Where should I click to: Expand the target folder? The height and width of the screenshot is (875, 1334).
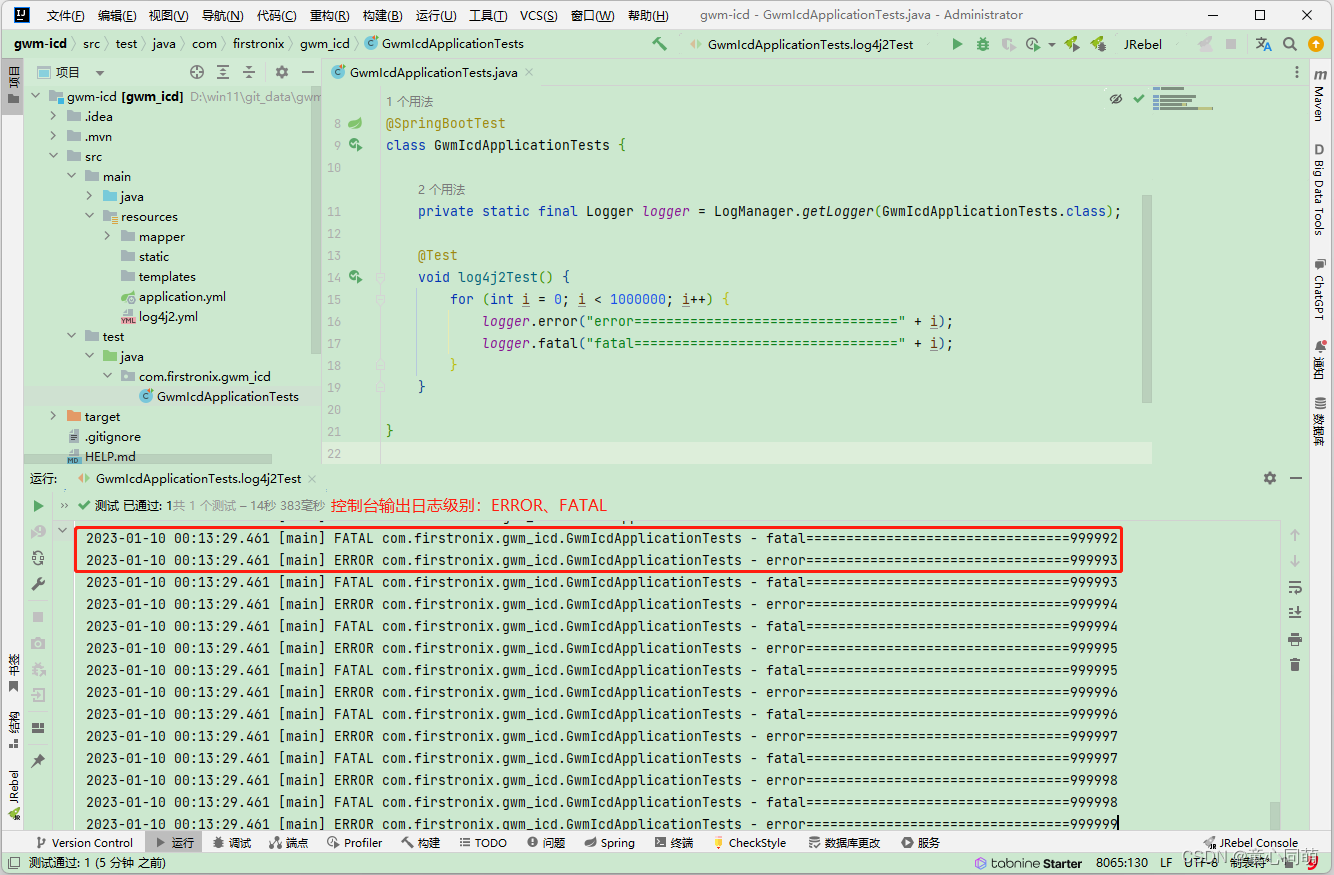(53, 415)
